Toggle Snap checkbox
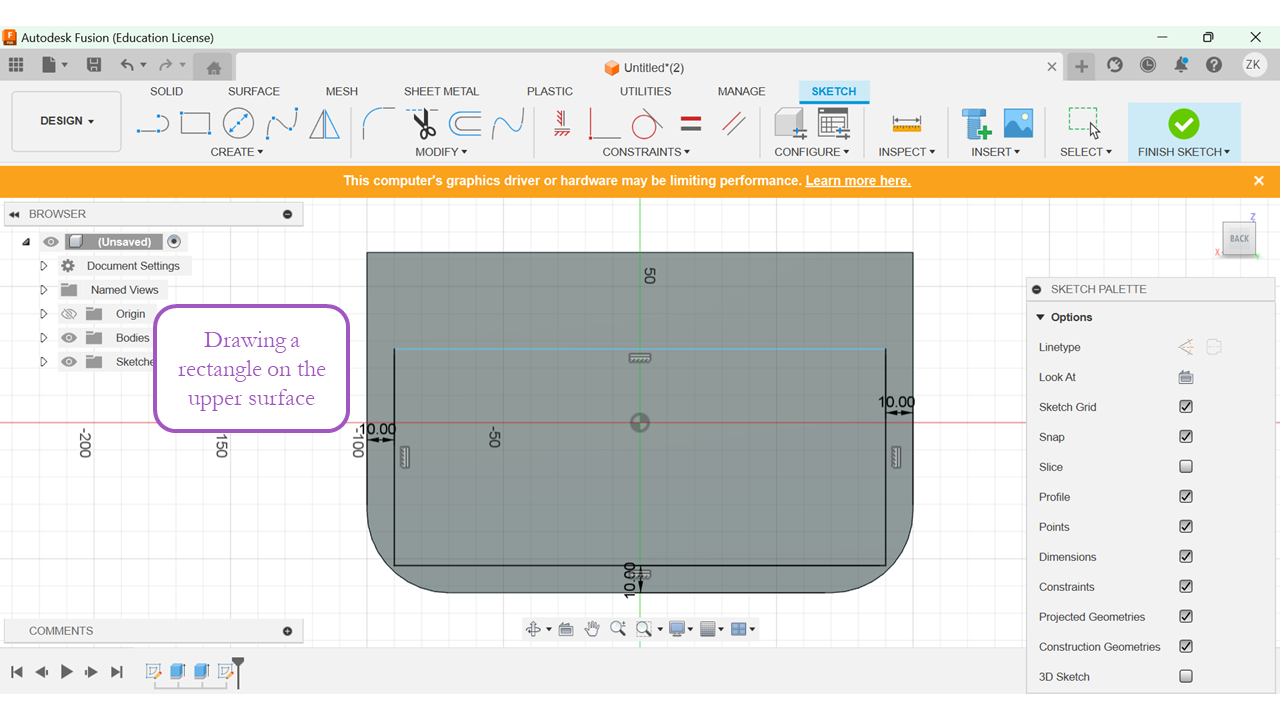This screenshot has width=1280, height=720. [x=1186, y=437]
